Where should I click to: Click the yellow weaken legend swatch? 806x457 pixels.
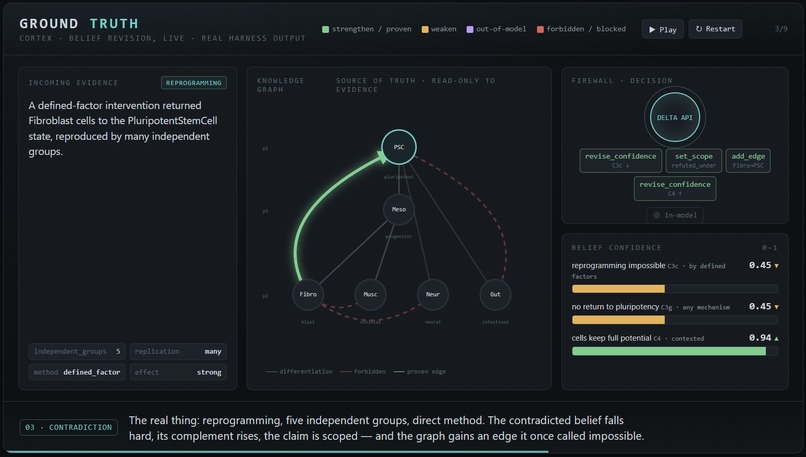tap(425, 29)
